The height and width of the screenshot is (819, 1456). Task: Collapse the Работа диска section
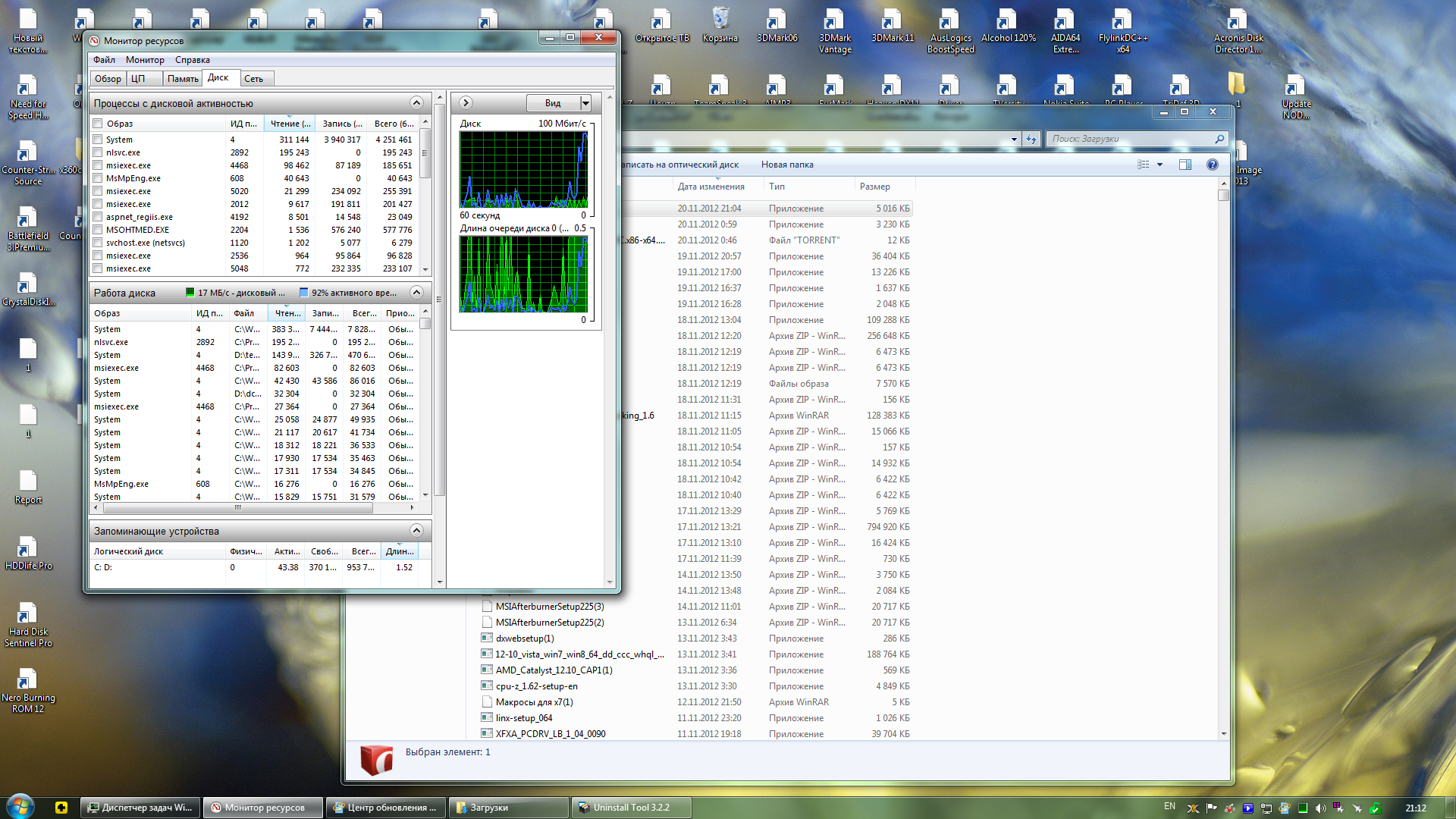pyautogui.click(x=416, y=293)
